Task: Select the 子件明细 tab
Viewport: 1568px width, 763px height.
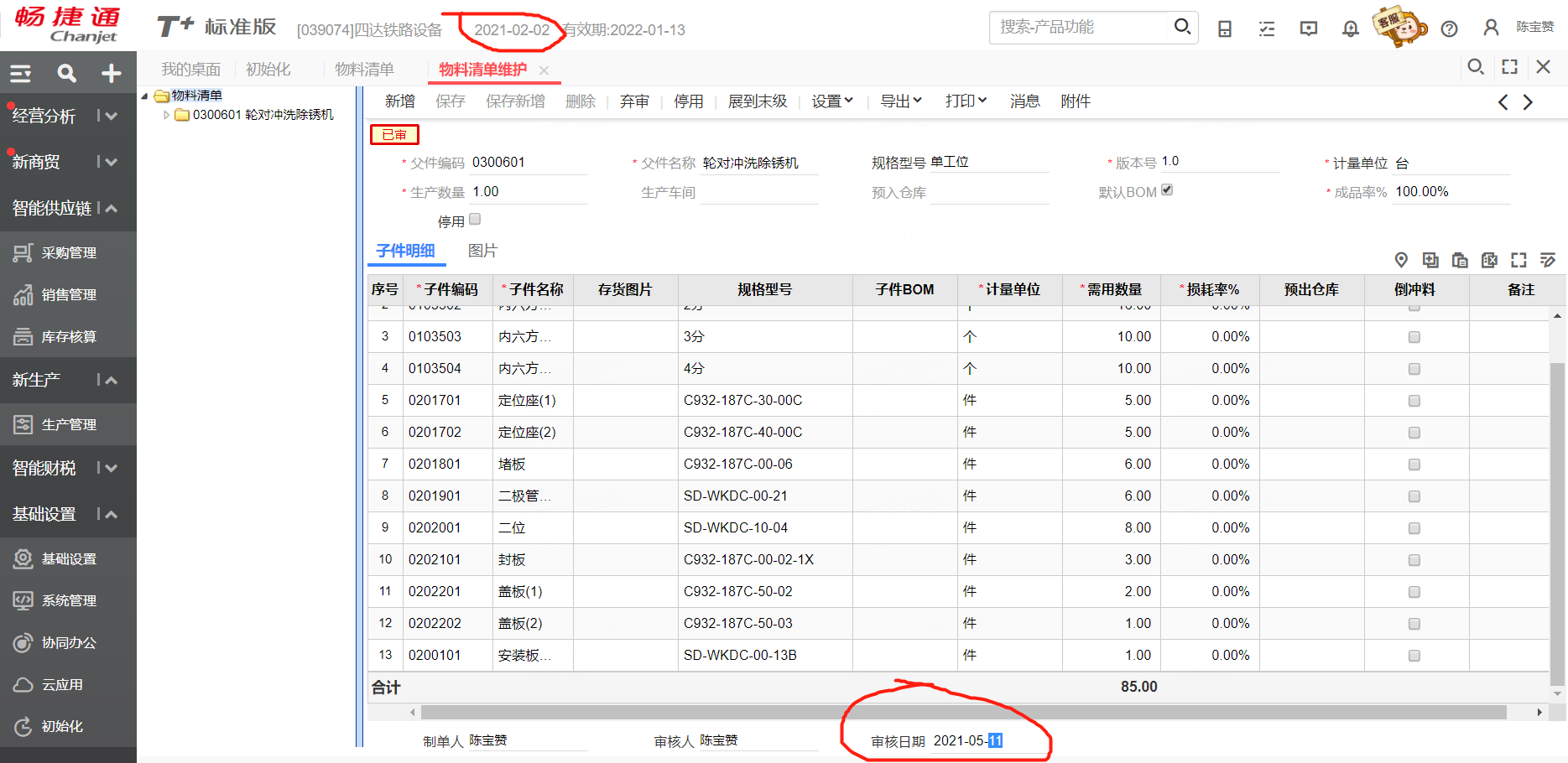Action: 405,251
